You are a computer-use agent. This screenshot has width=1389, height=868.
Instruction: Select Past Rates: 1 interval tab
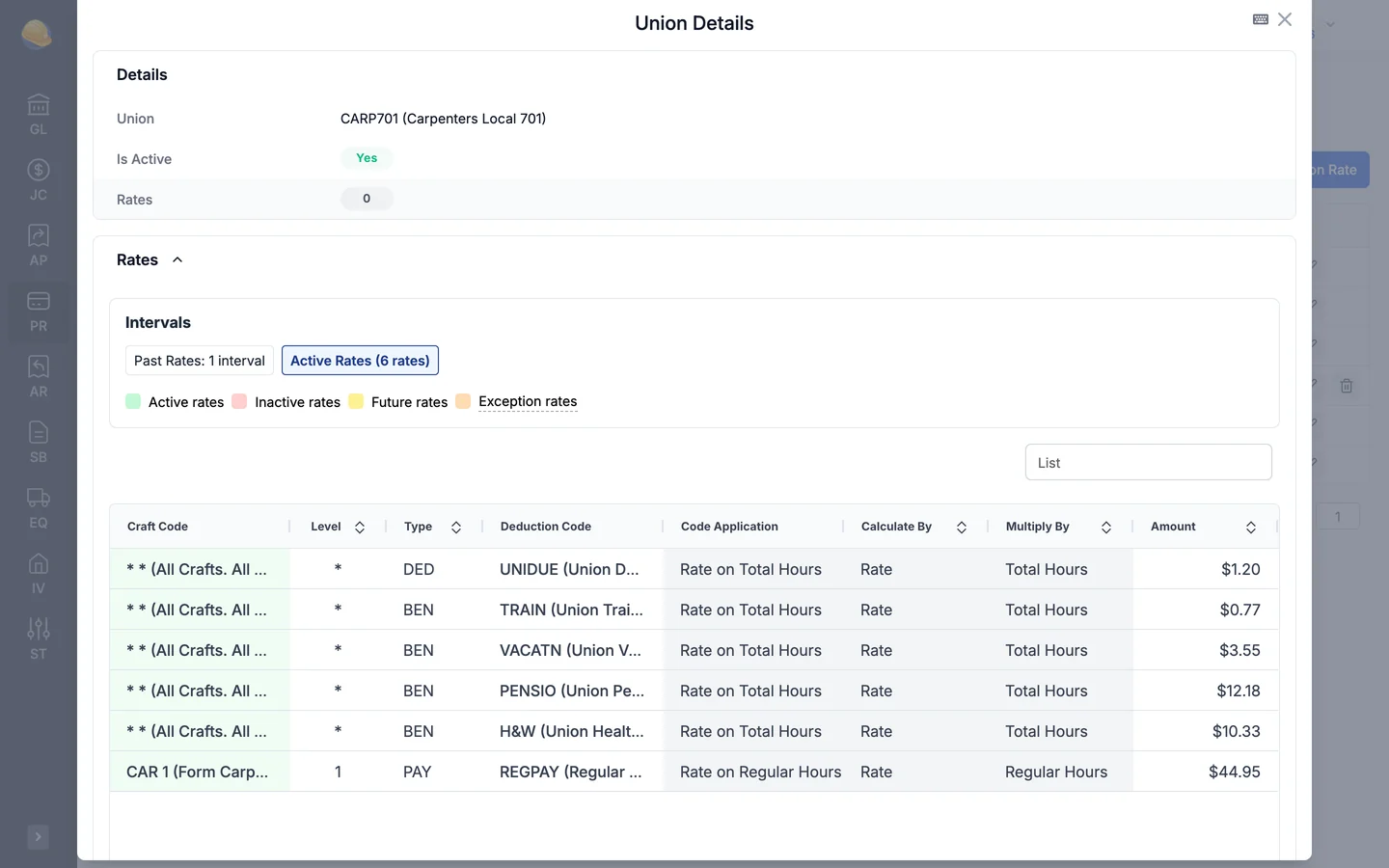click(200, 361)
